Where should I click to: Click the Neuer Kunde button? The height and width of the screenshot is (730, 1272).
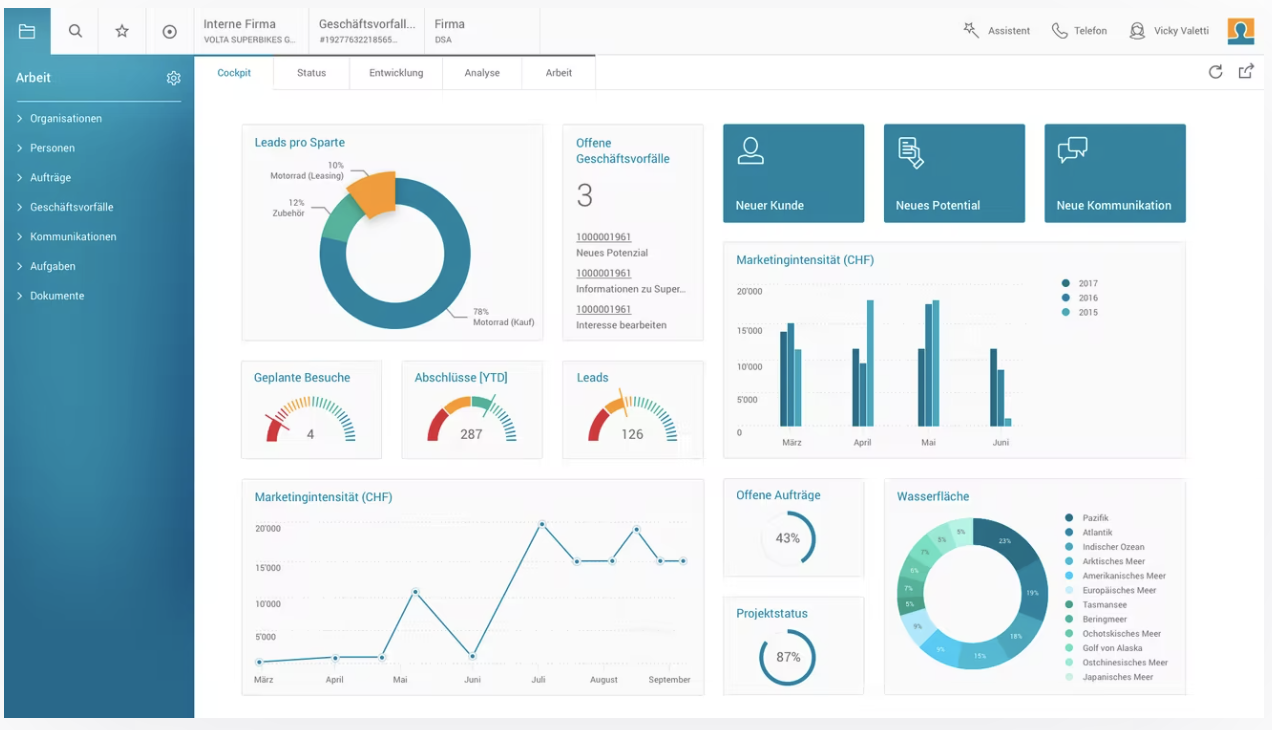pyautogui.click(x=792, y=172)
